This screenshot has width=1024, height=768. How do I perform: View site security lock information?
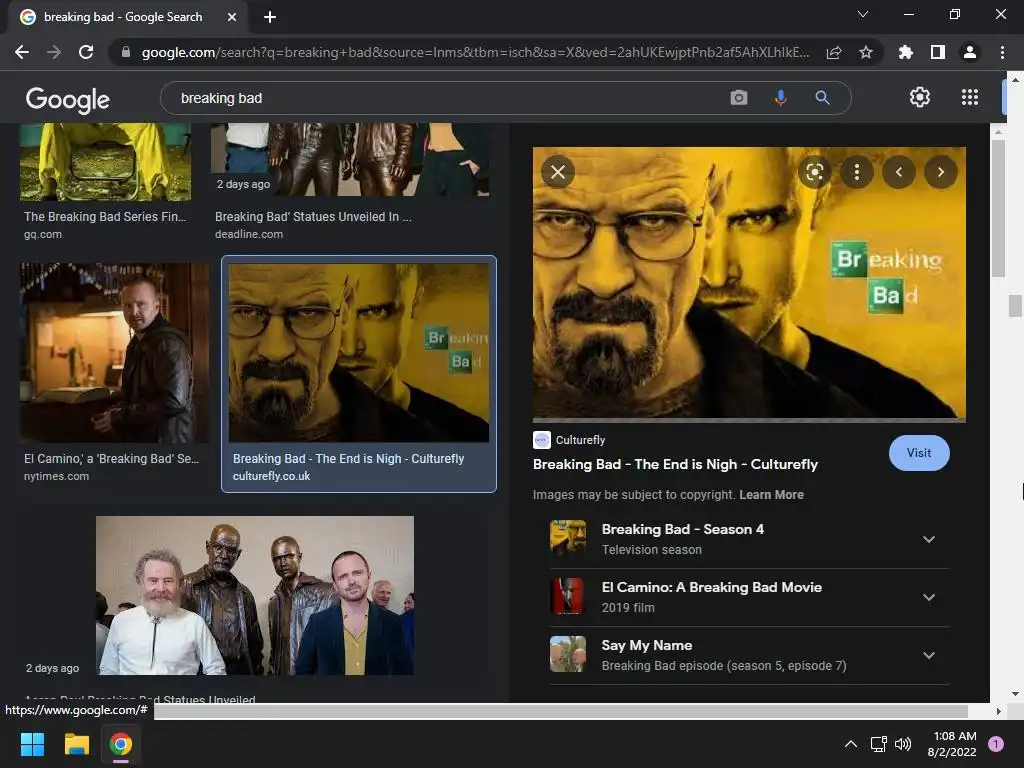(126, 52)
